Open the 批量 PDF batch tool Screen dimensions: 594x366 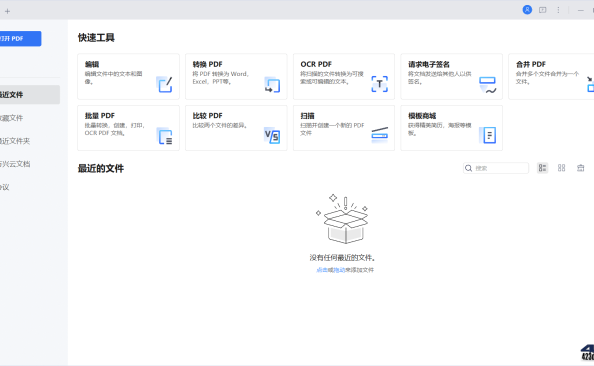coord(128,128)
